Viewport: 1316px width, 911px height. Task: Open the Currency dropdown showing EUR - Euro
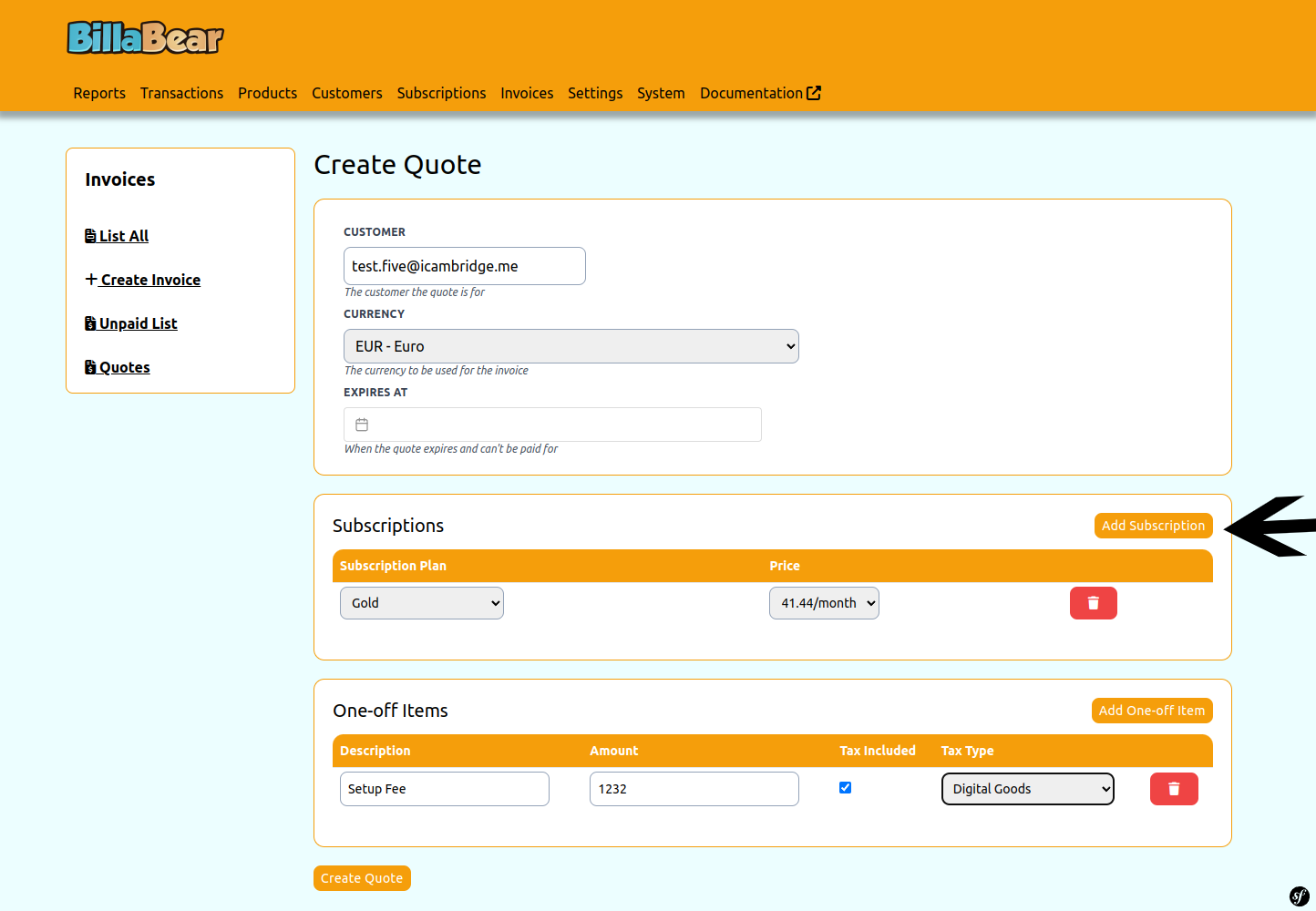tap(571, 346)
